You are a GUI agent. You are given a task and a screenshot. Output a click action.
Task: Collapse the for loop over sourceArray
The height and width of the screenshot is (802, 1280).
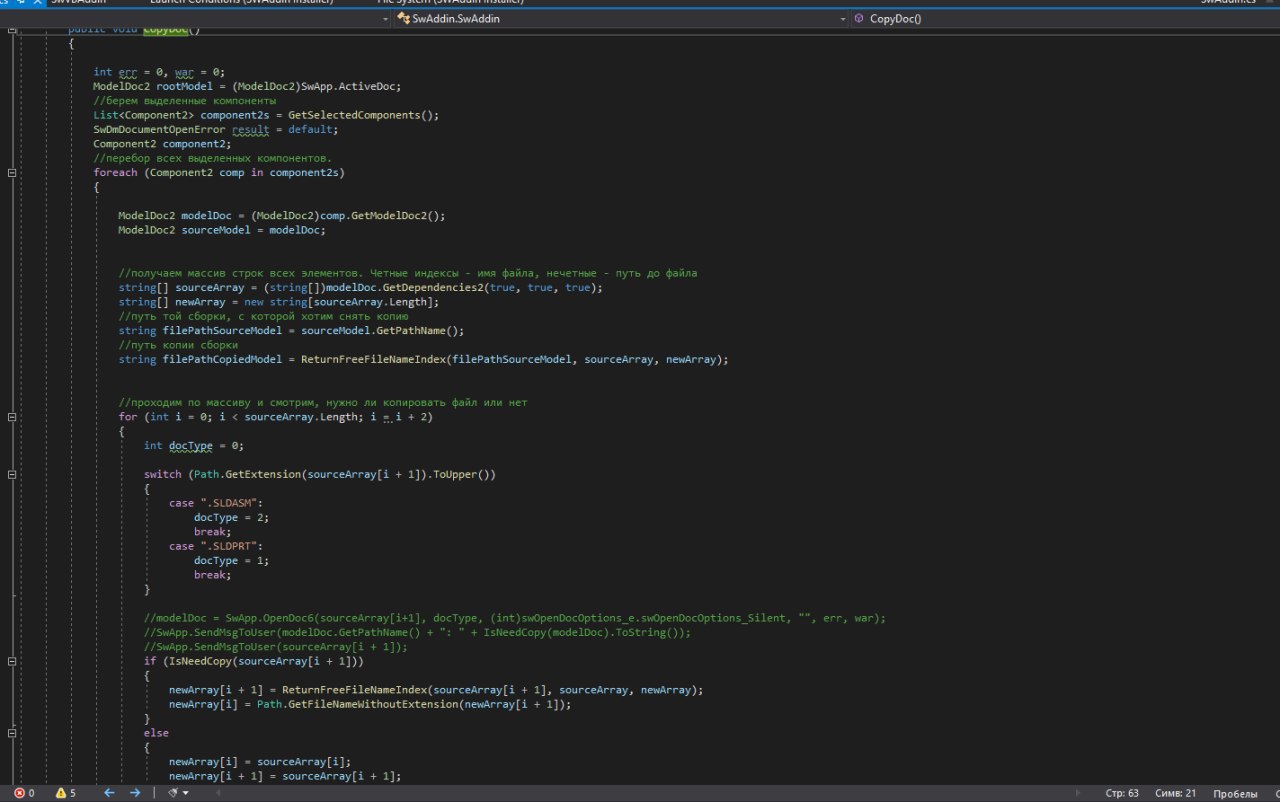point(12,417)
